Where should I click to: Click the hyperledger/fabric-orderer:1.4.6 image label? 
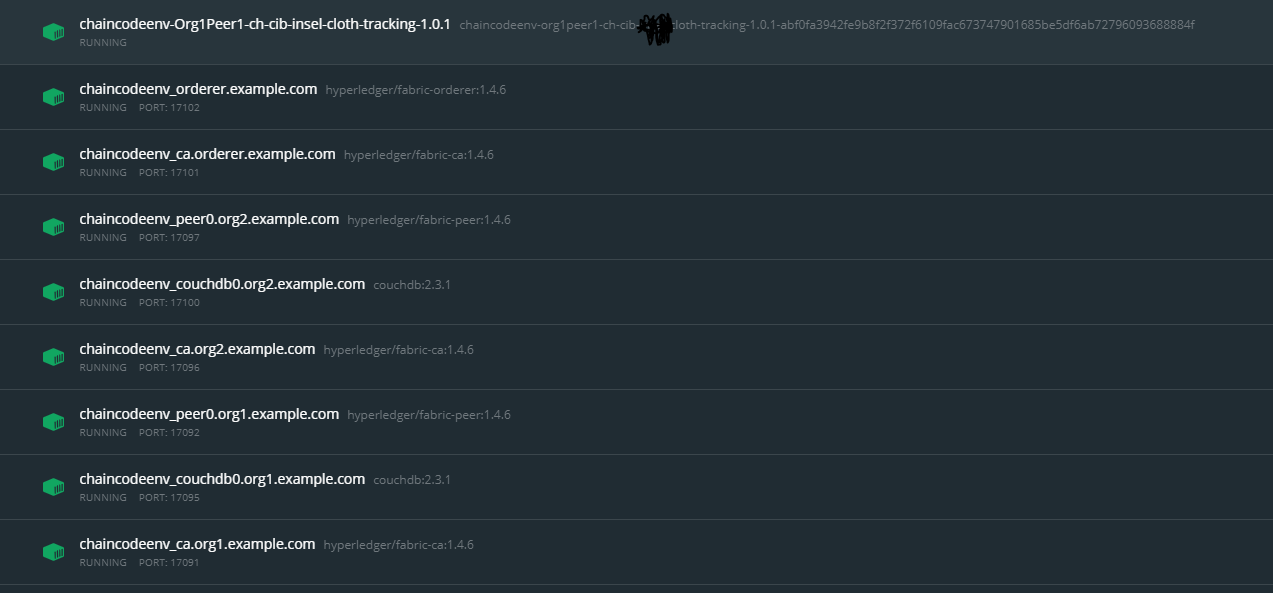(416, 90)
